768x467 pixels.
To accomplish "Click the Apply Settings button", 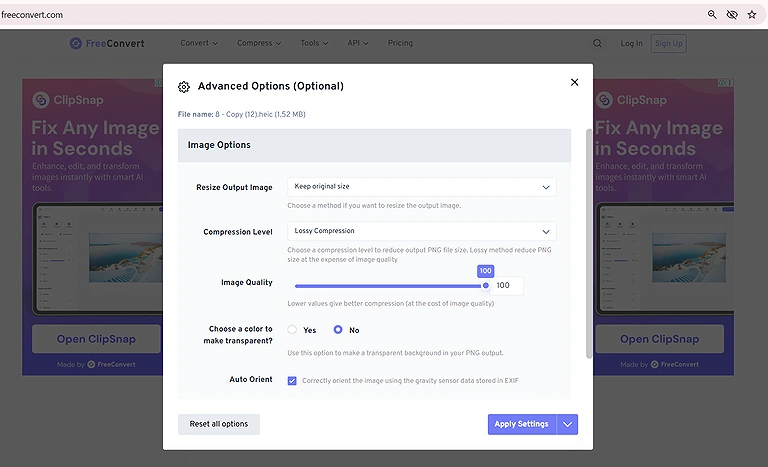I will click(522, 424).
